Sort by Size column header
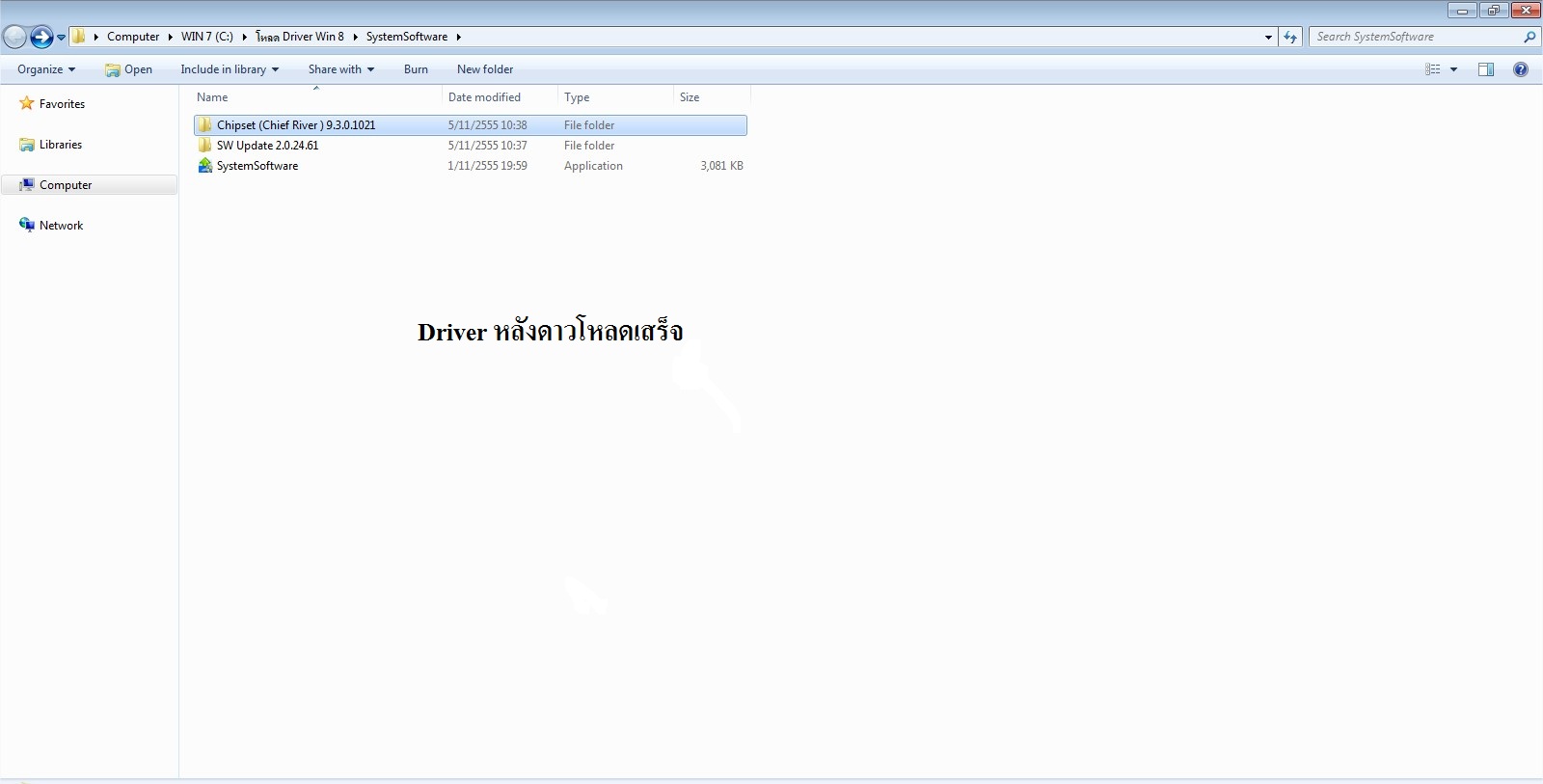Viewport: 1543px width, 784px height. [712, 97]
